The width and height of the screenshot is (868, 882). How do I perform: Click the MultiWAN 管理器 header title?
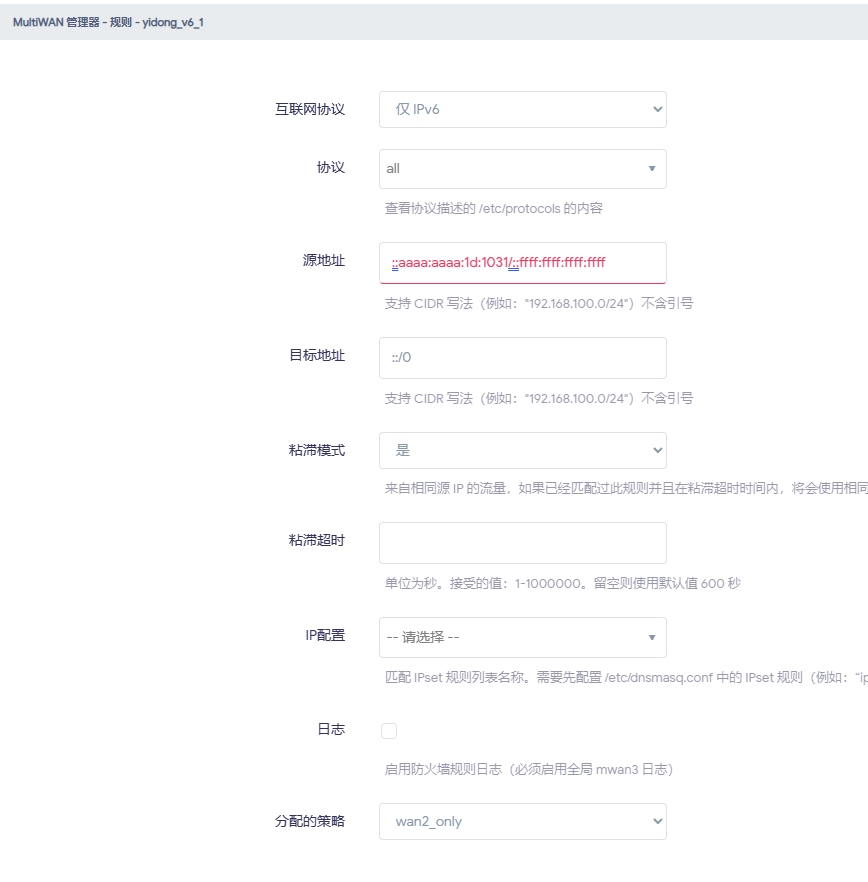(x=108, y=21)
